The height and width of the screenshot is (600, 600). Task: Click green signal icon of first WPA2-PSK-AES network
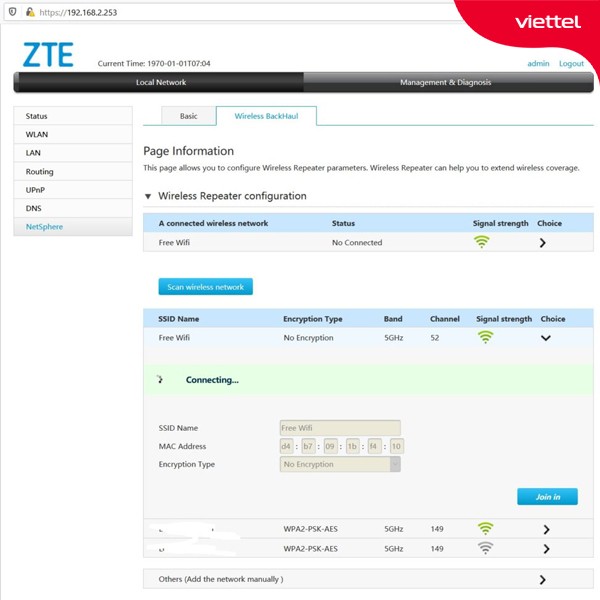click(x=485, y=528)
